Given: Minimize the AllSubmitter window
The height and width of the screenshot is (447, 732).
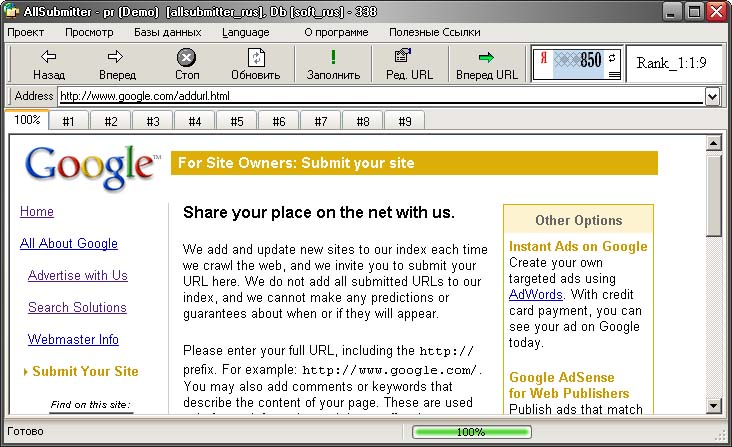Looking at the screenshot, I should [x=671, y=12].
